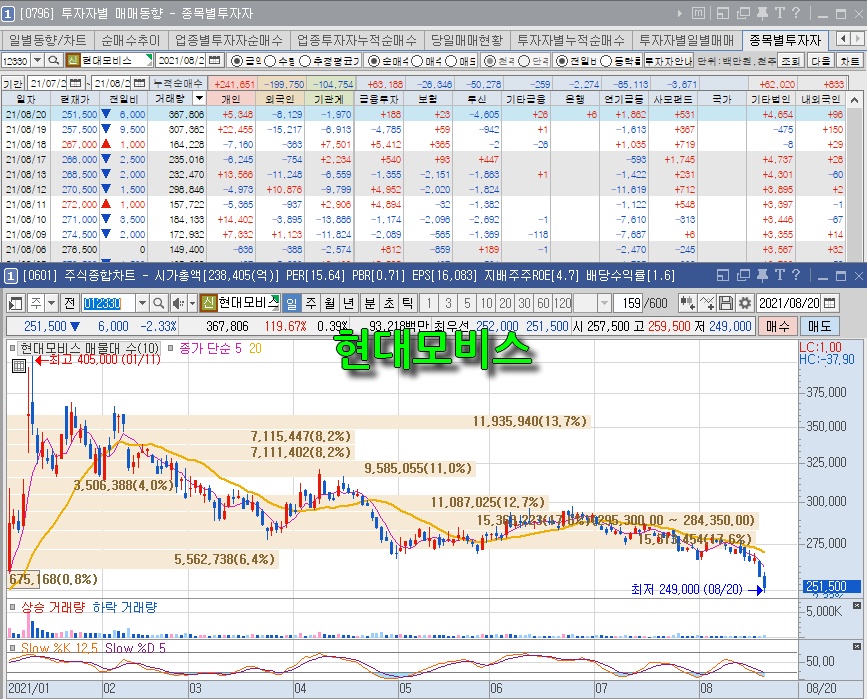Open end period 21/08 calendar picker
Viewport: 867px width, 699px height.
(x=139, y=83)
